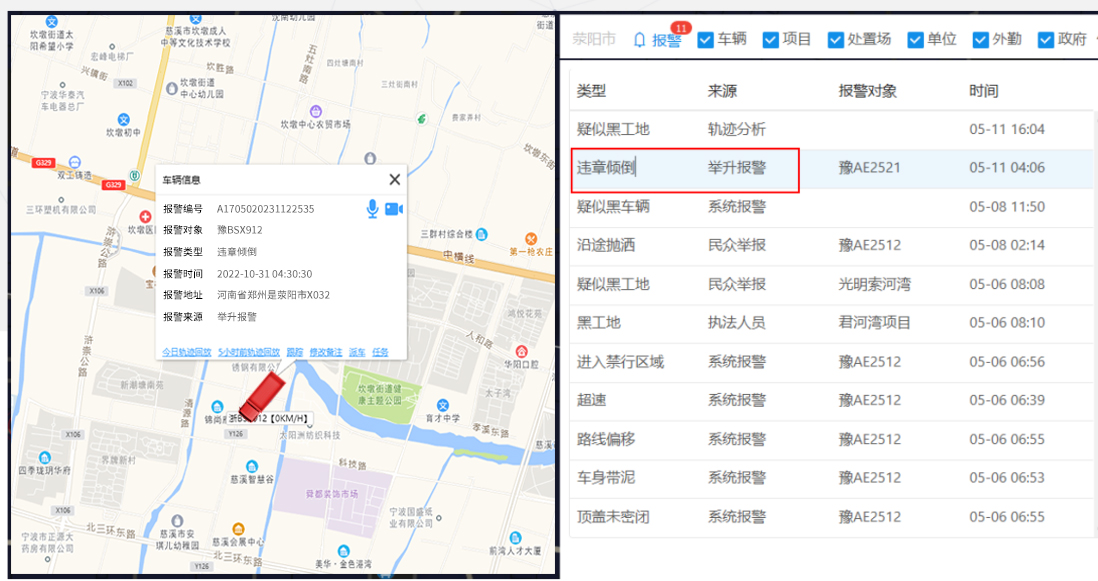Close the 车辆信息 popup
Image resolution: width=1098 pixels, height=581 pixels.
click(x=394, y=179)
